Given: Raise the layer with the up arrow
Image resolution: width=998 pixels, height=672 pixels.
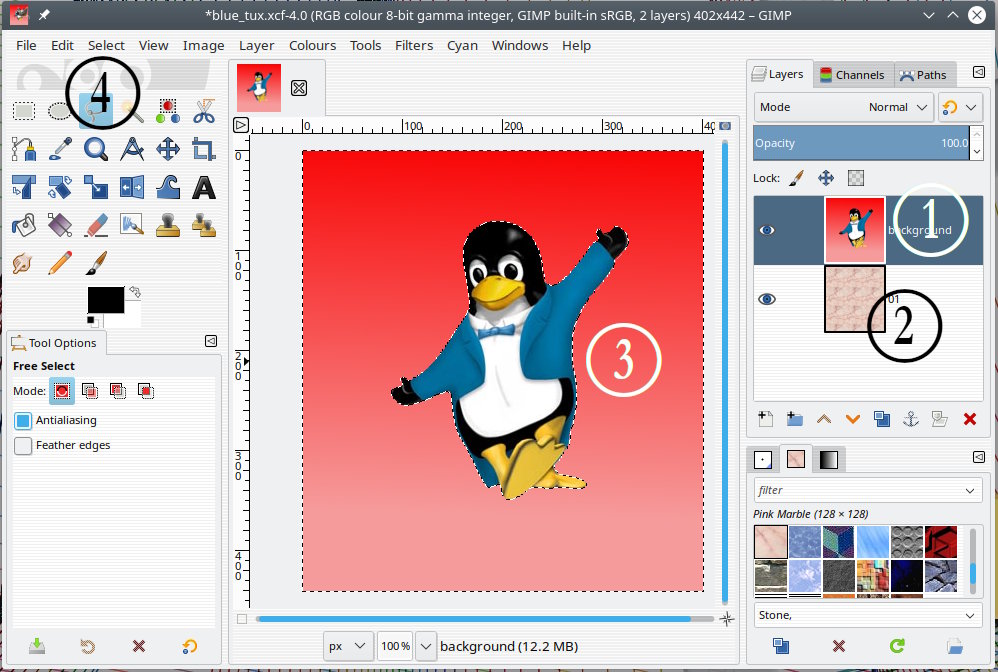Looking at the screenshot, I should tap(824, 419).
